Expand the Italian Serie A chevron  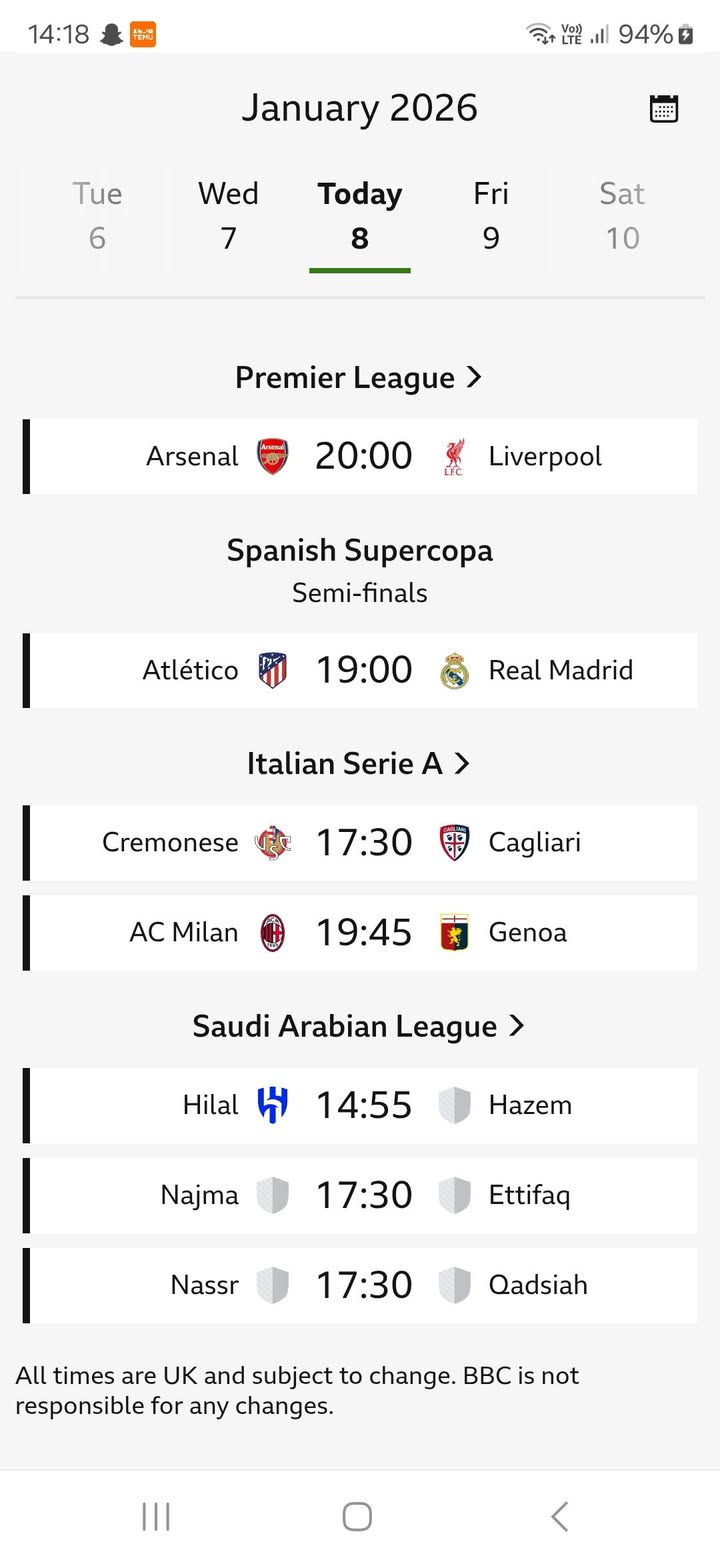tap(461, 763)
